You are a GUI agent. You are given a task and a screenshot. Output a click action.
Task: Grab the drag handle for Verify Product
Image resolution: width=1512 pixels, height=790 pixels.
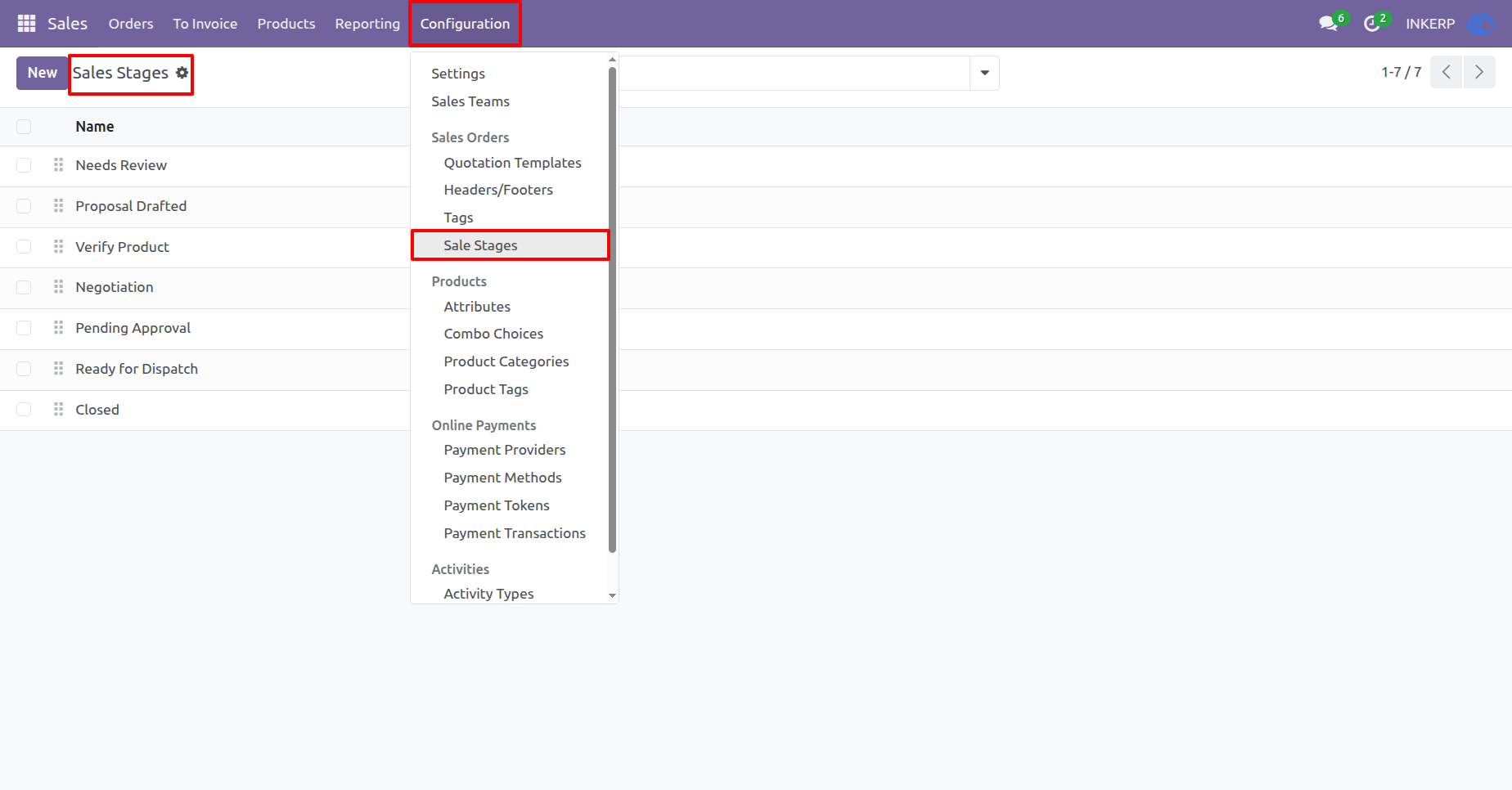click(x=58, y=247)
